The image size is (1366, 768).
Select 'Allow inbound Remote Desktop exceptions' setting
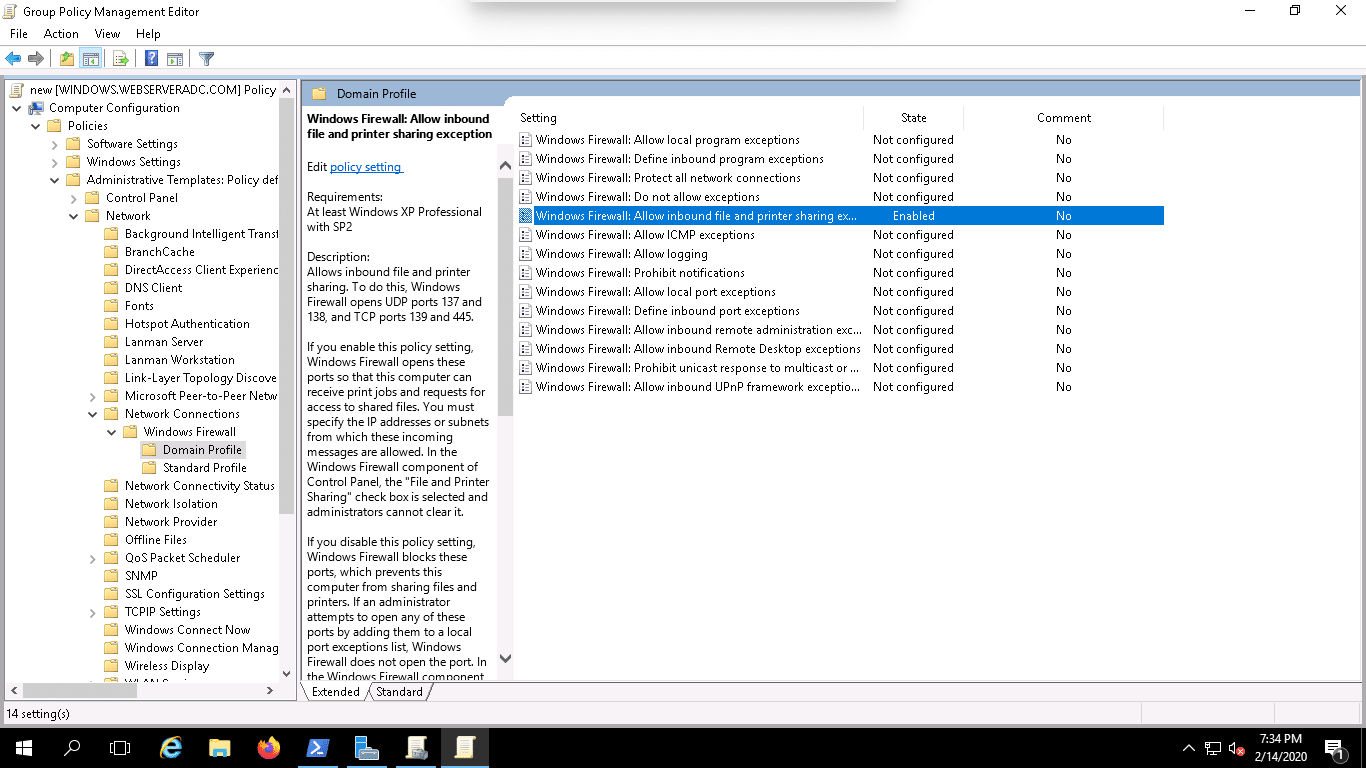point(698,349)
